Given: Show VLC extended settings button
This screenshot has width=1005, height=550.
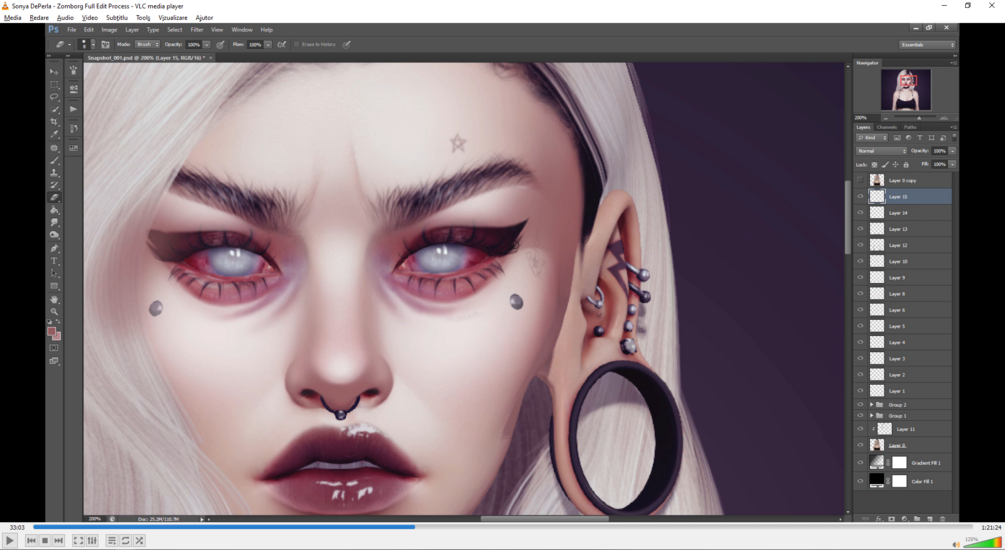Looking at the screenshot, I should coord(92,540).
